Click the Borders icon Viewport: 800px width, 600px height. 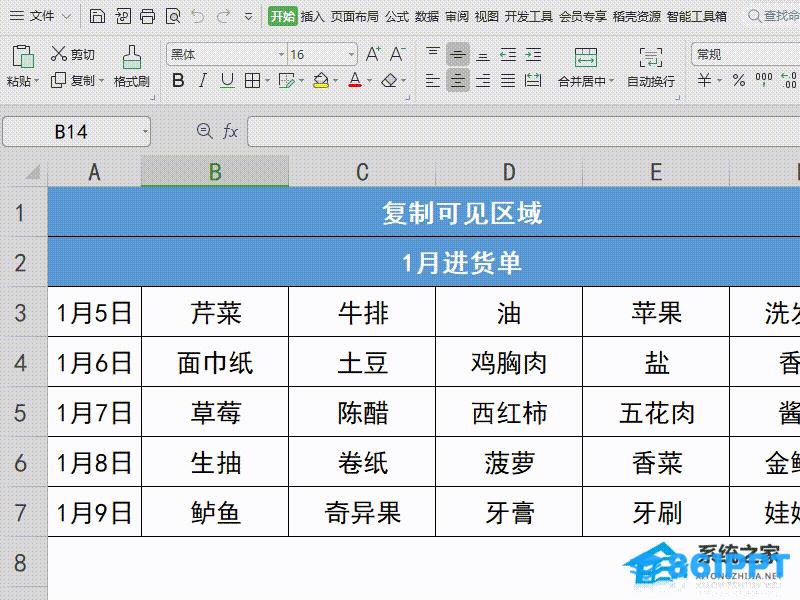(253, 80)
